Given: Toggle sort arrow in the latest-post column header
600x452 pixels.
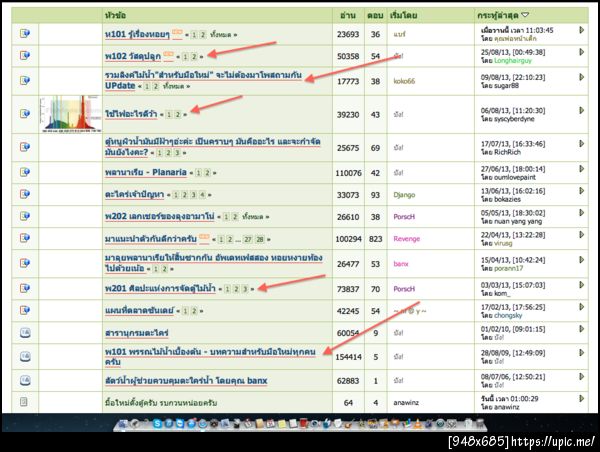Looking at the screenshot, I should tap(525, 15).
